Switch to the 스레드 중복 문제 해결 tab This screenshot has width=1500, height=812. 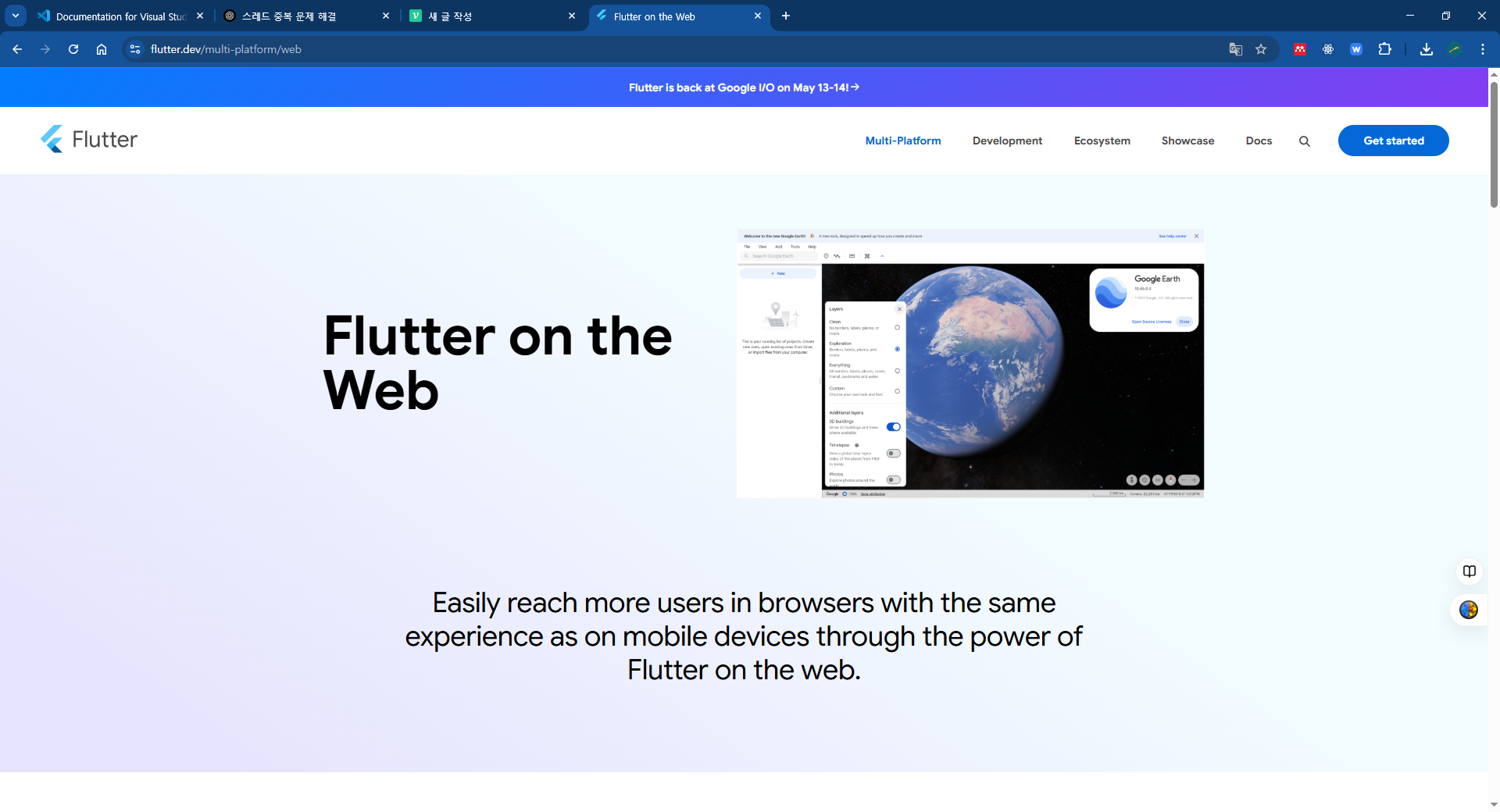click(306, 16)
